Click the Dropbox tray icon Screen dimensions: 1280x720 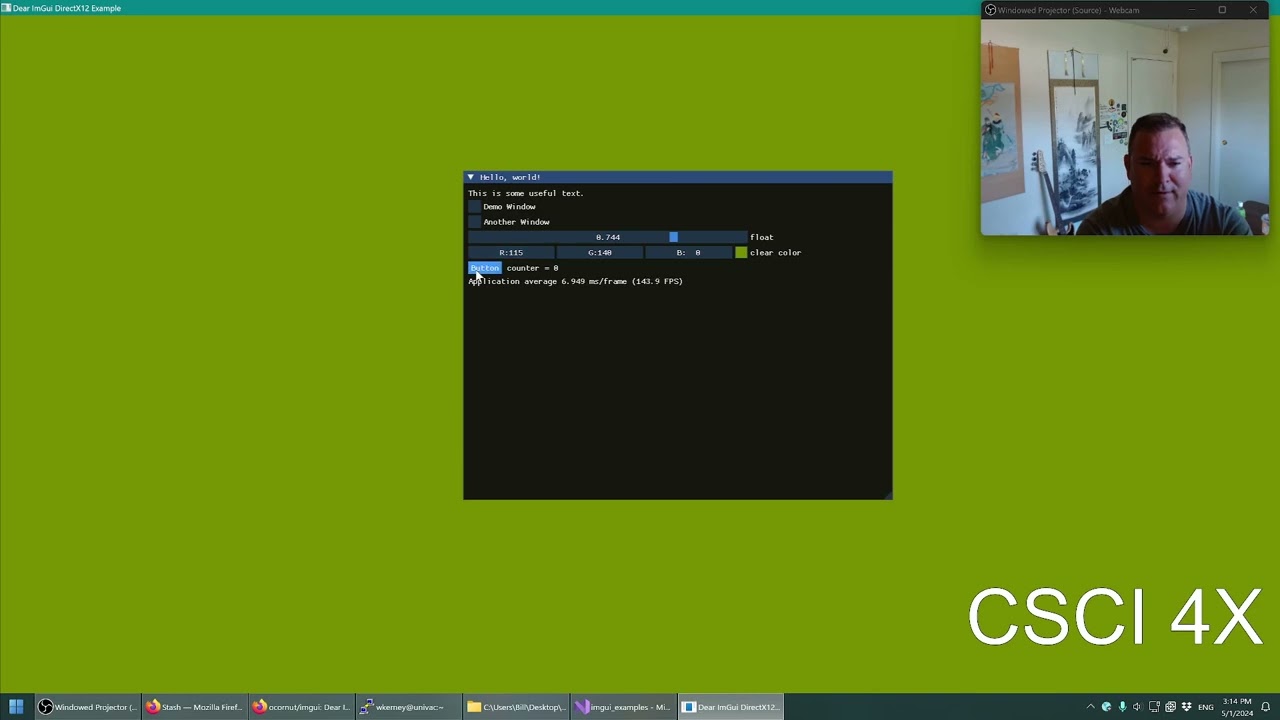pyautogui.click(x=1186, y=707)
